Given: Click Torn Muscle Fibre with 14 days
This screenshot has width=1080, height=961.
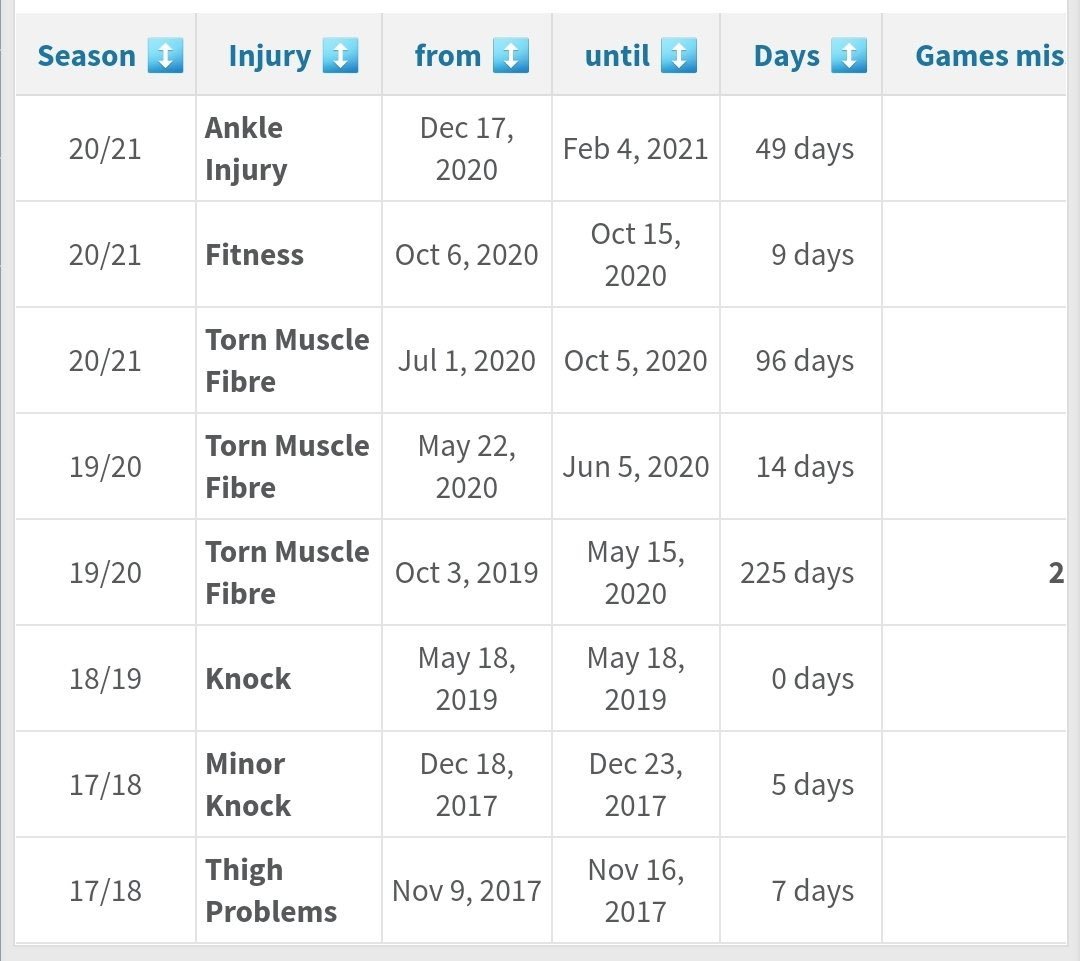Looking at the screenshot, I should (x=287, y=467).
